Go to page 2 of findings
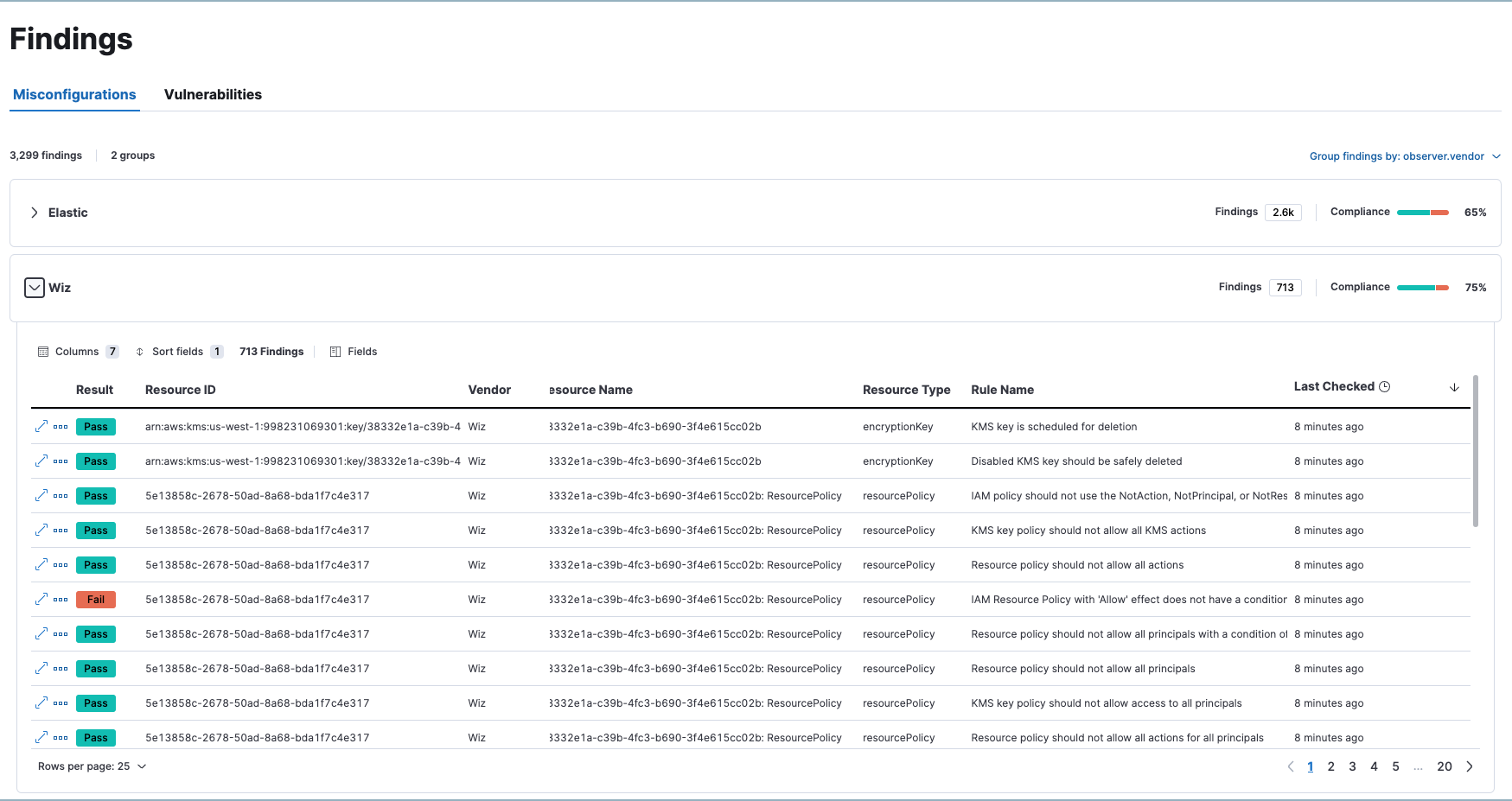 pos(1331,766)
